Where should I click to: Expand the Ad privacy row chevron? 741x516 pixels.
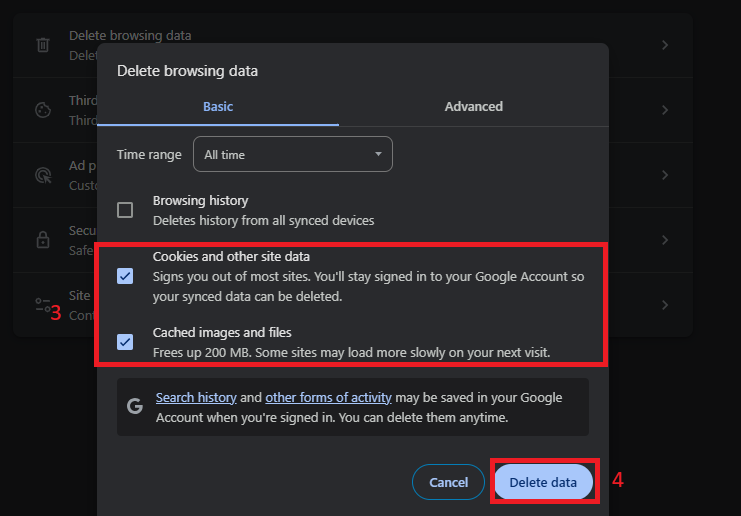665,175
